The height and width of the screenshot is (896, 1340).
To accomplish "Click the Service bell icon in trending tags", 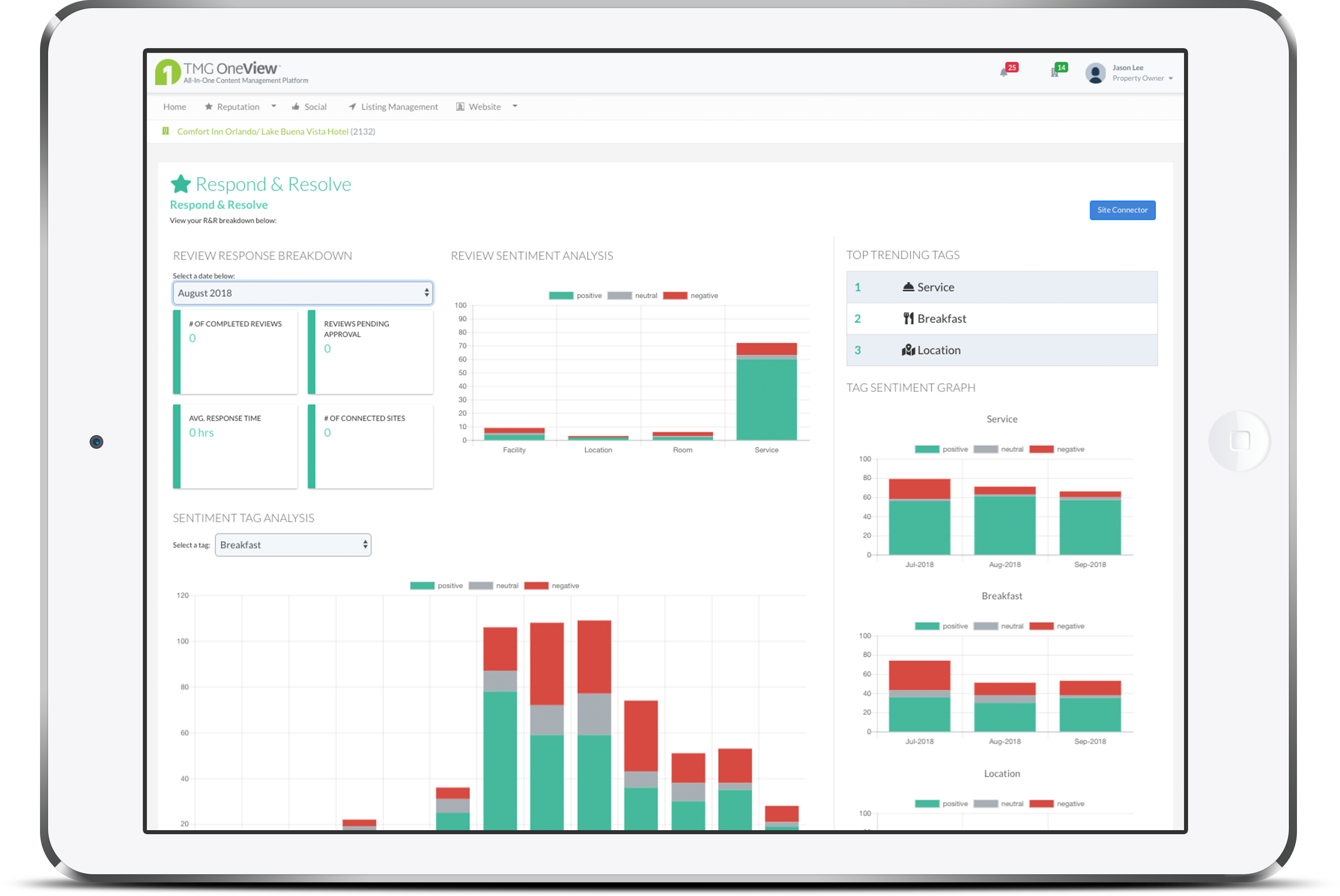I will (908, 287).
